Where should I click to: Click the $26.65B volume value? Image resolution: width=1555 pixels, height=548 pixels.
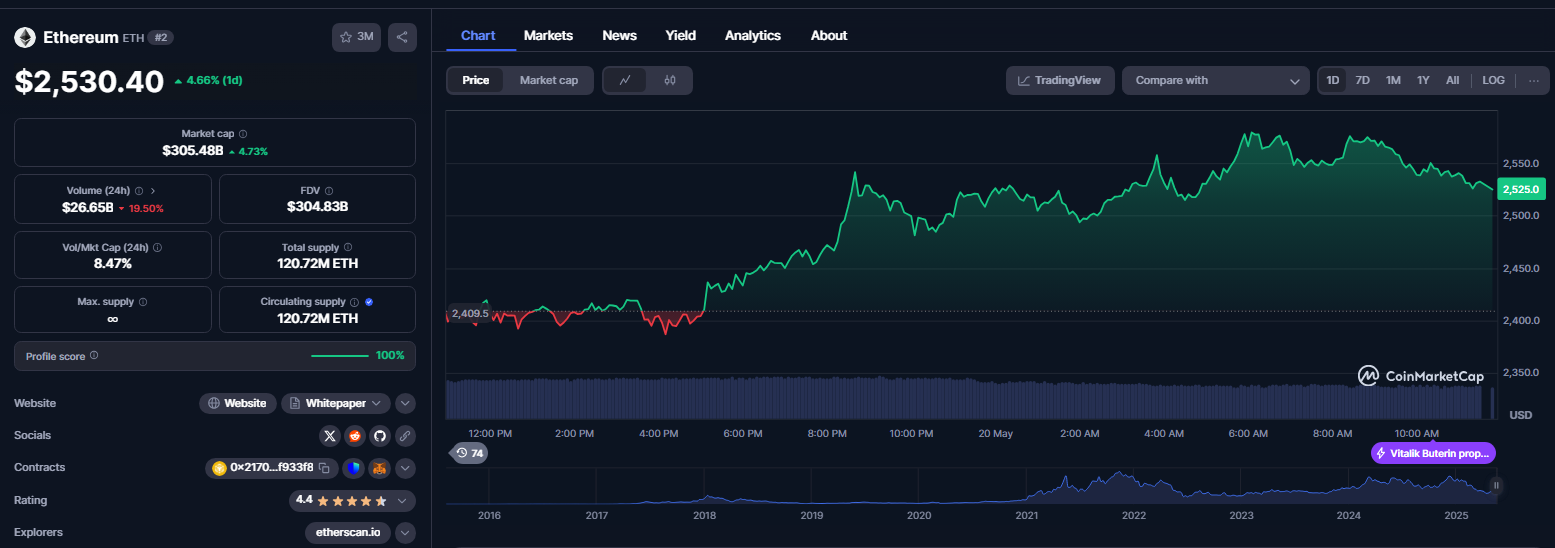(x=88, y=207)
